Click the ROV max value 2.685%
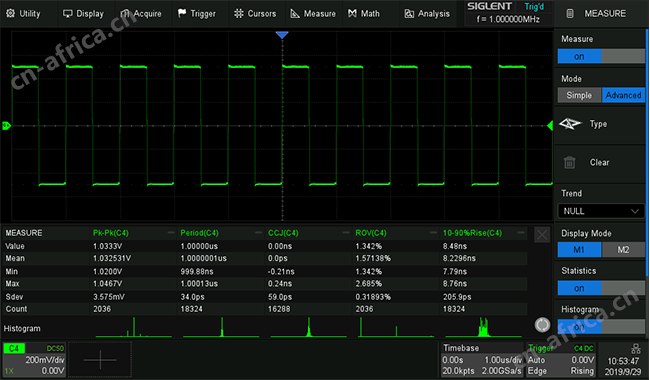Viewport: 650px width, 380px height. pos(369,284)
